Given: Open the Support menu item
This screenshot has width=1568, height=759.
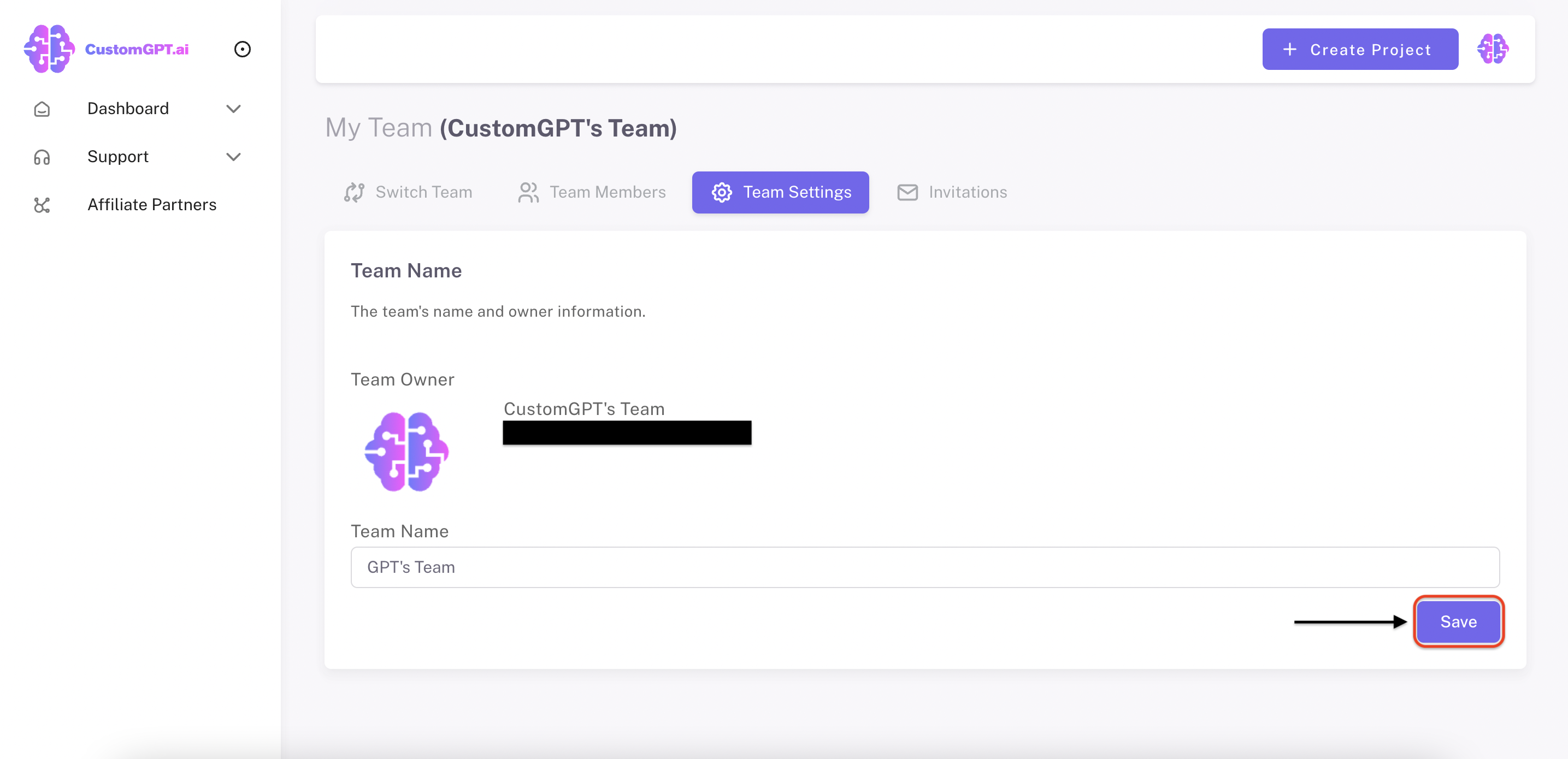Looking at the screenshot, I should (118, 157).
